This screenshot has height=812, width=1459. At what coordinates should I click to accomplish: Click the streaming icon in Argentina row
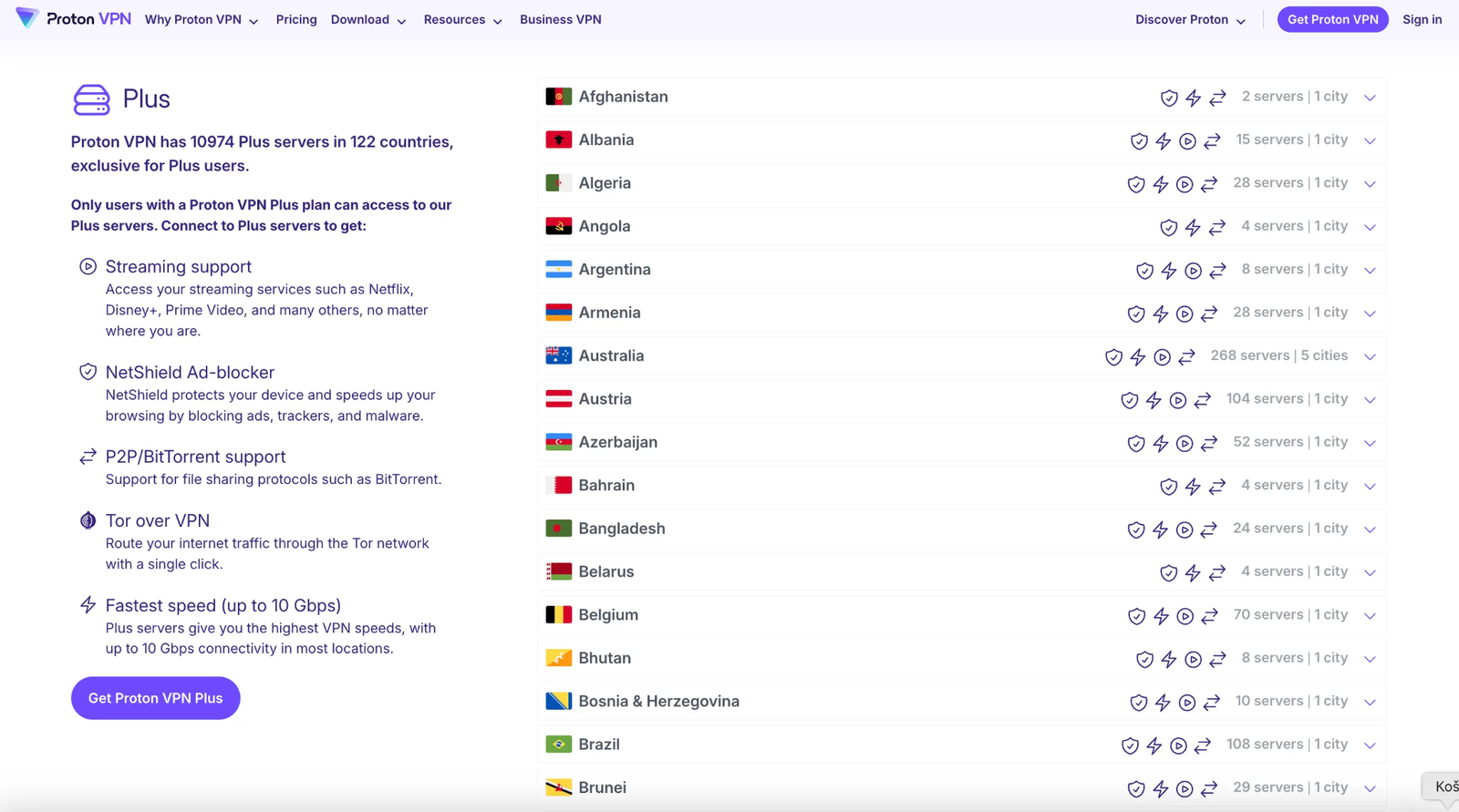1193,271
